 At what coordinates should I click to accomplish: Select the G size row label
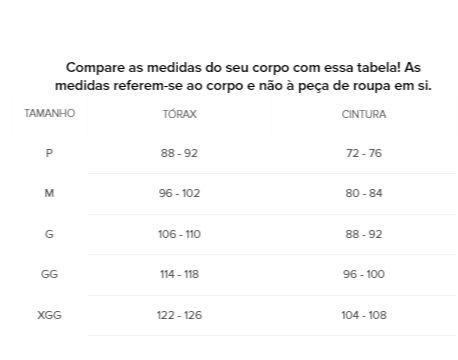(49, 234)
